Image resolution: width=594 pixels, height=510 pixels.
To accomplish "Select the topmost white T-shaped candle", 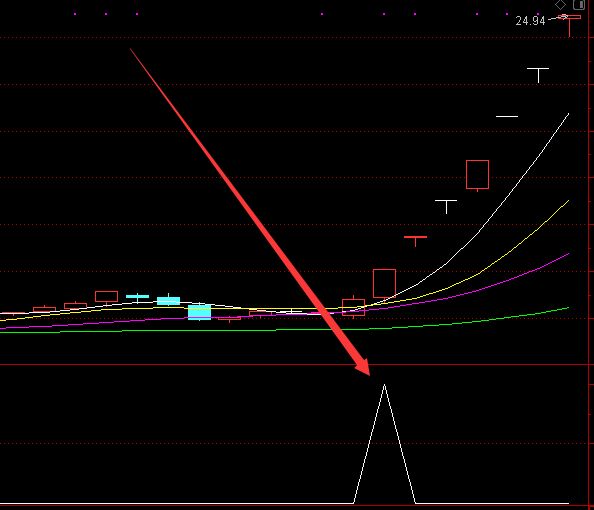I will (538, 75).
